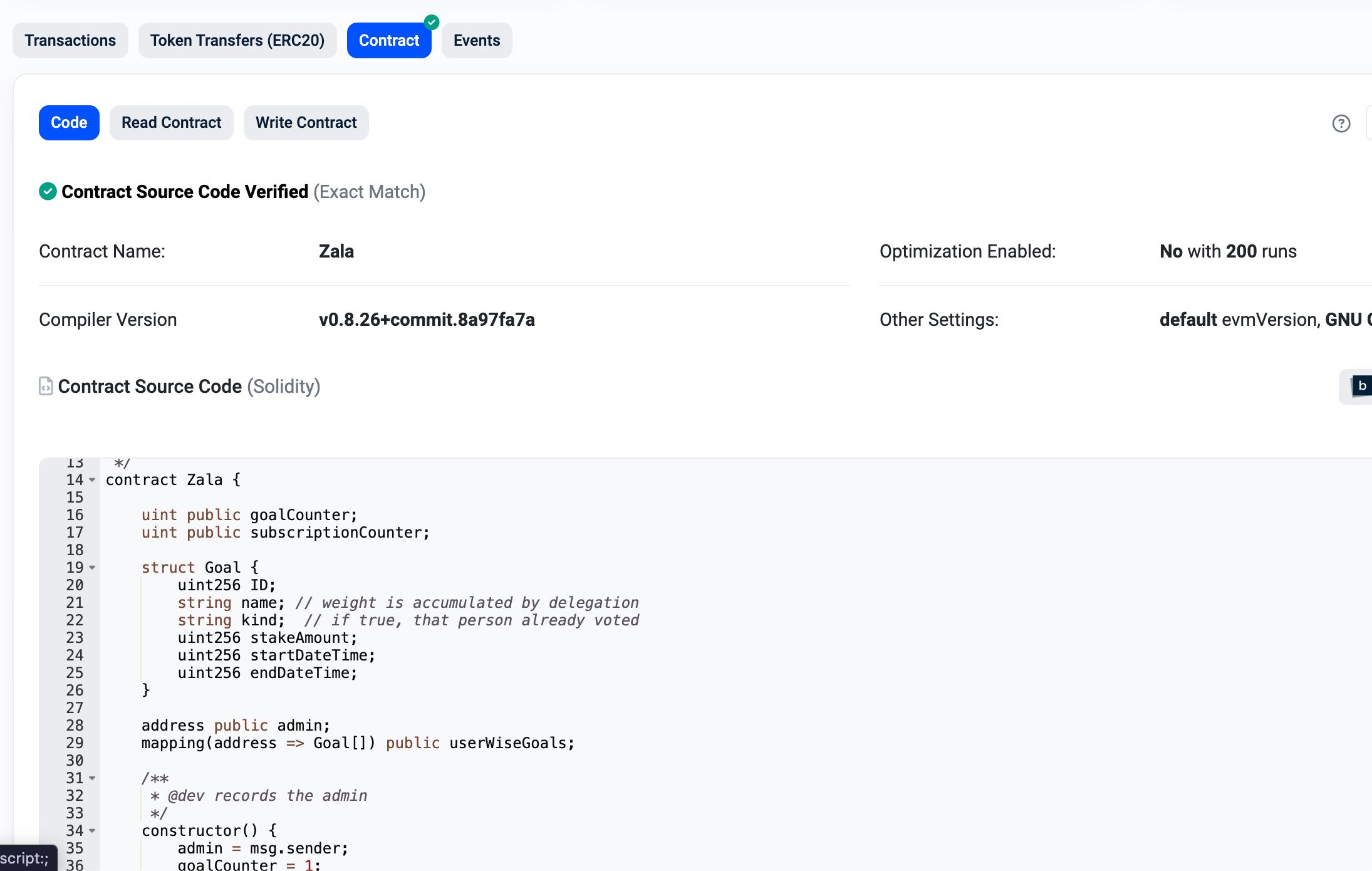Click the 'Optimization Enabled:' label
The height and width of the screenshot is (871, 1372).
click(x=968, y=251)
